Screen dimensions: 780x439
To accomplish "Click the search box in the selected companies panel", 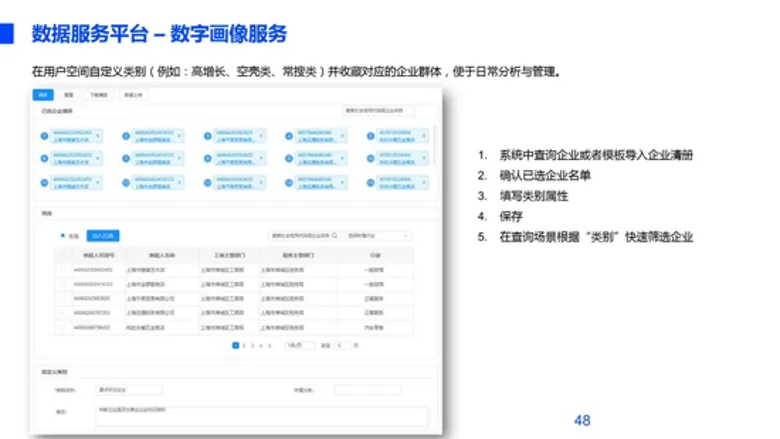I will (x=378, y=110).
